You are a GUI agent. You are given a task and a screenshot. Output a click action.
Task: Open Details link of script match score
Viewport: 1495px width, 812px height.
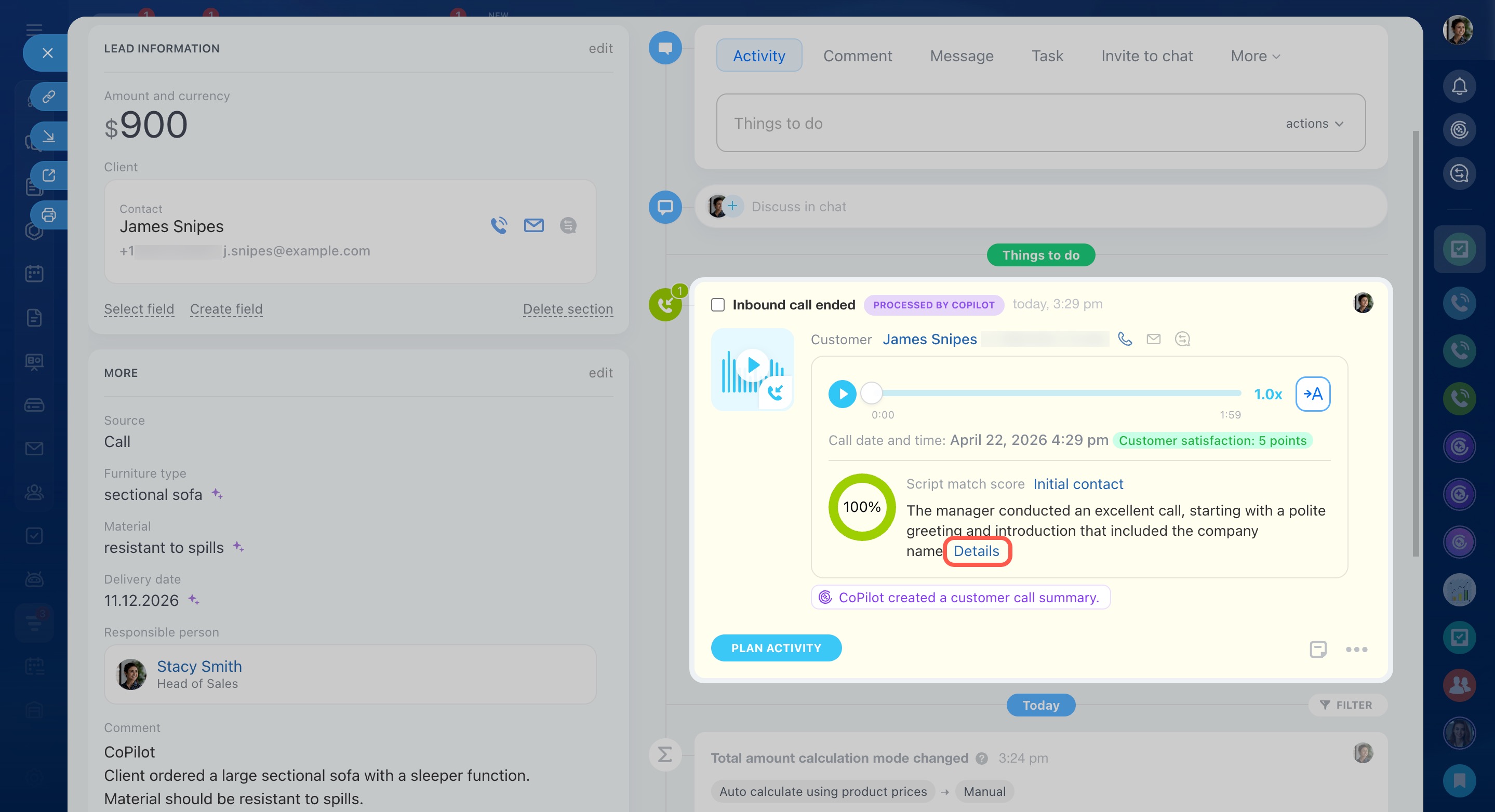point(976,551)
